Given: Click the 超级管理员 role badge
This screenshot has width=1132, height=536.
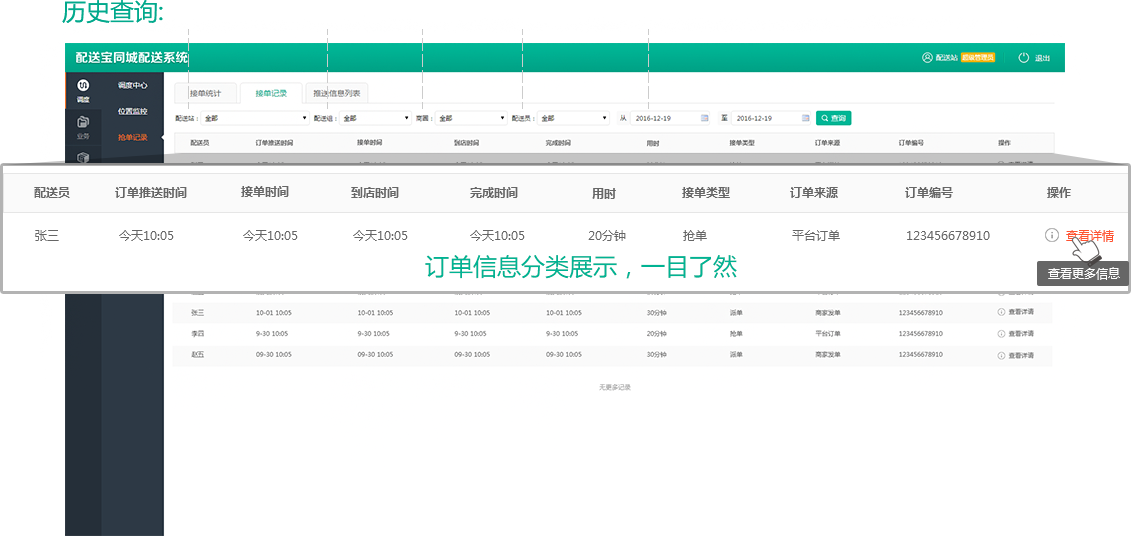Looking at the screenshot, I should pyautogui.click(x=978, y=58).
